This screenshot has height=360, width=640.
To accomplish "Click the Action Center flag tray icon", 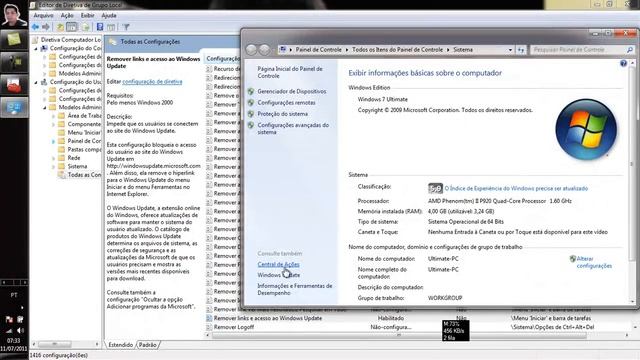I will point(9,320).
